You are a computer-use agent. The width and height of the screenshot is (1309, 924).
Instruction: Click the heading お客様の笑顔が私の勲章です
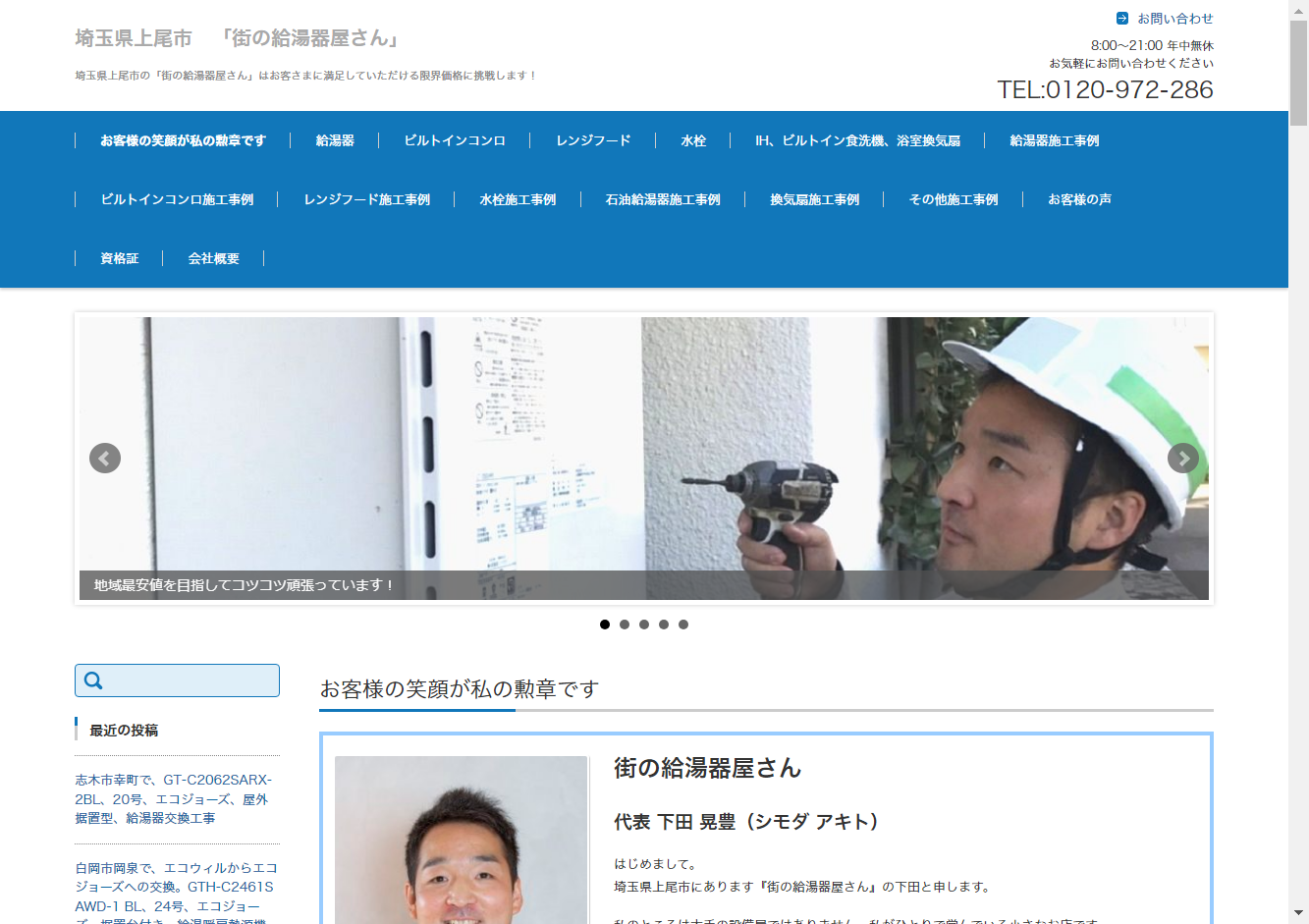point(460,689)
